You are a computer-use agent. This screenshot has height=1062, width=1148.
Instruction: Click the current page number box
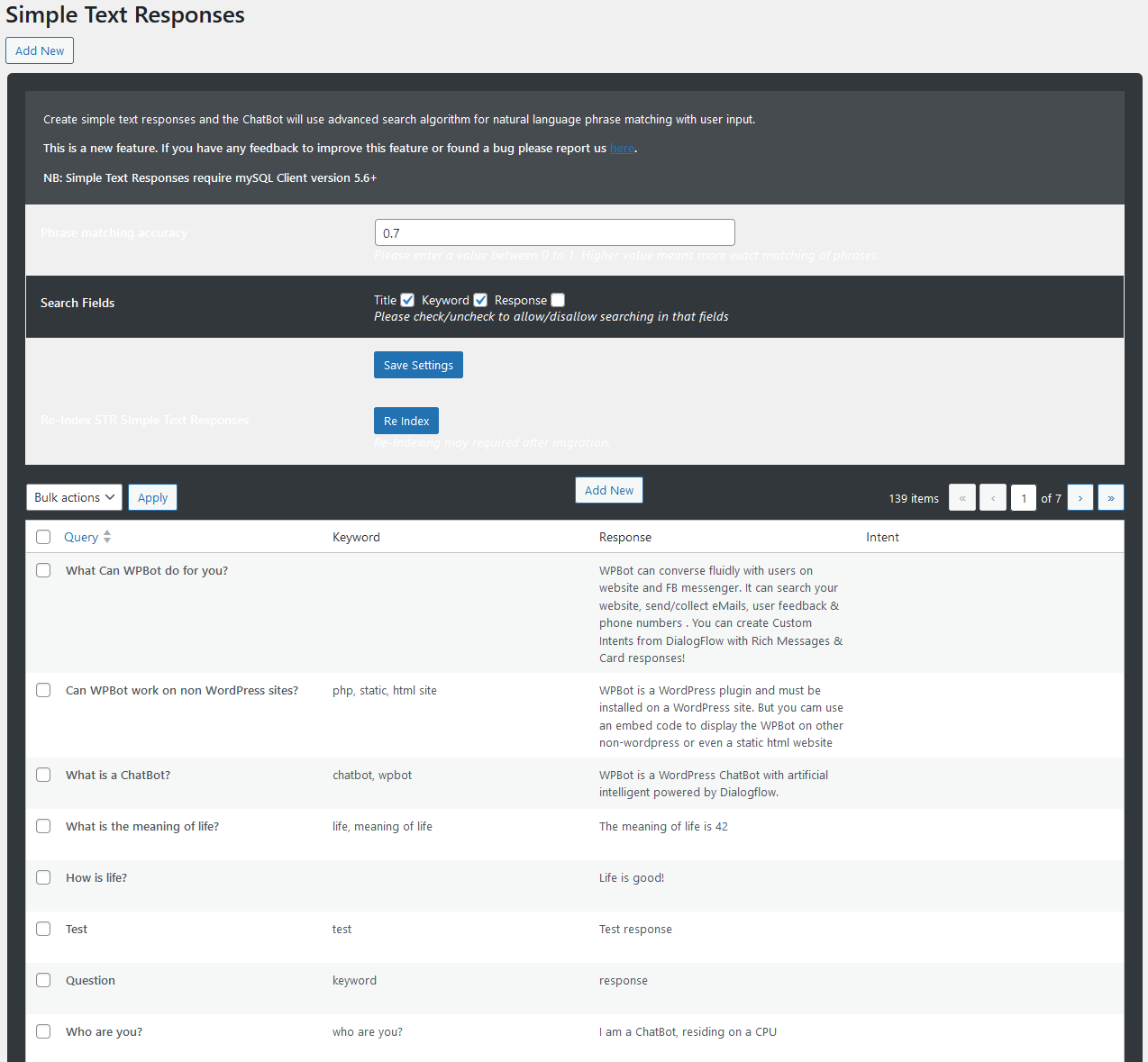point(1023,496)
